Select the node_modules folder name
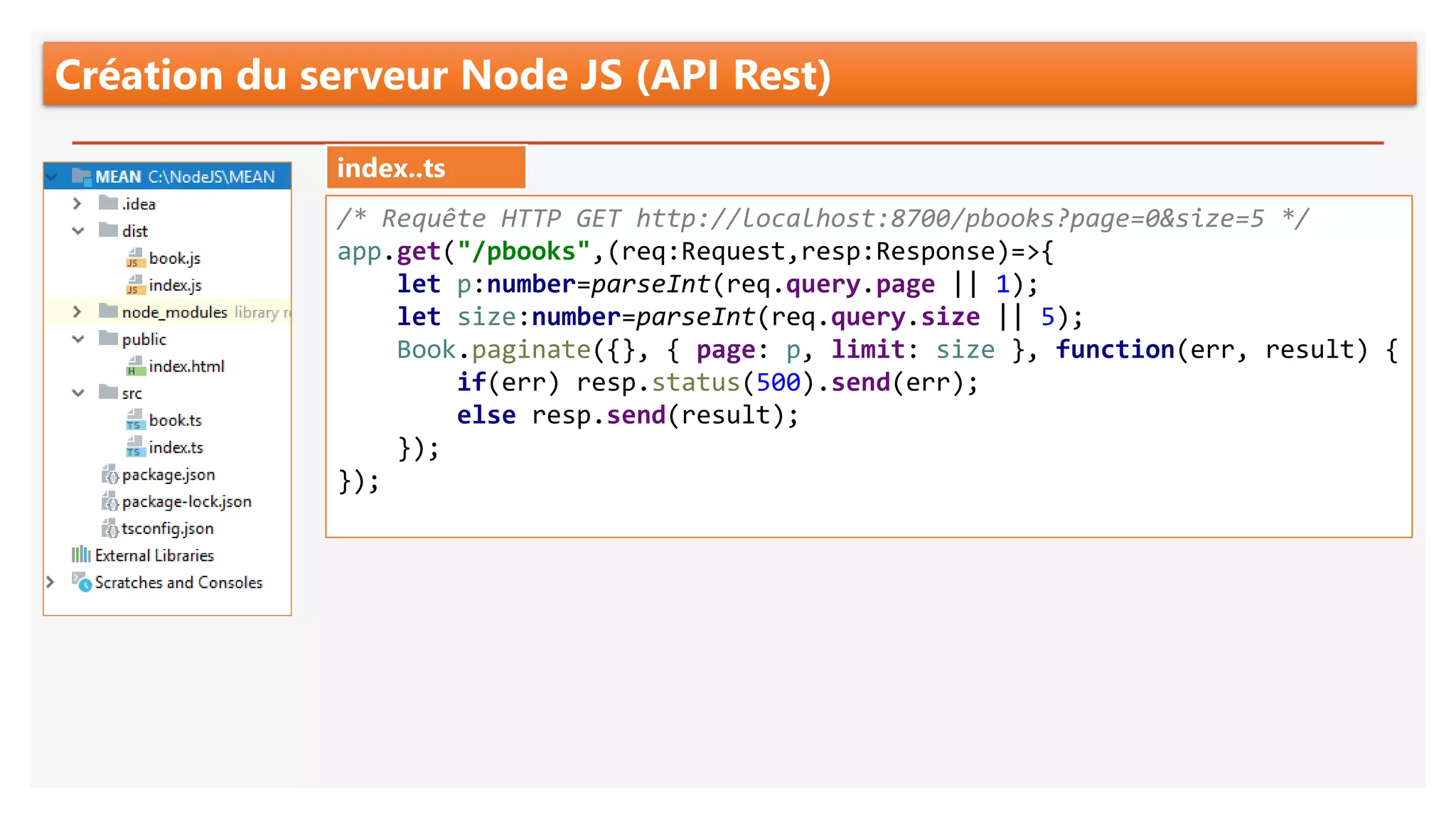 (174, 312)
